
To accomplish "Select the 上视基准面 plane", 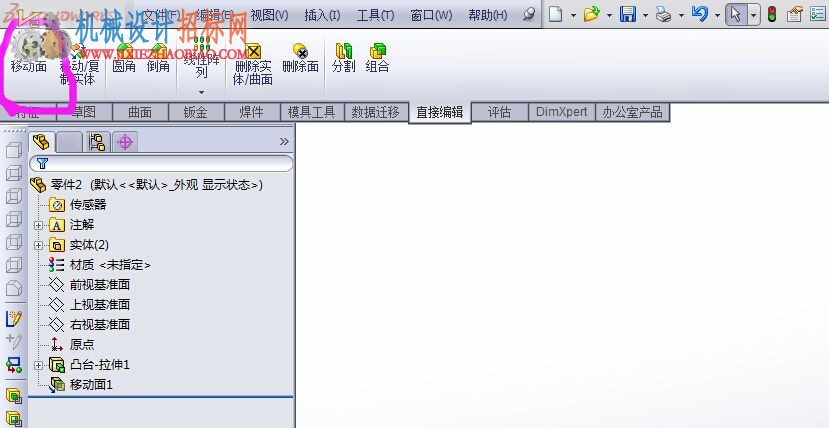I will pos(89,305).
